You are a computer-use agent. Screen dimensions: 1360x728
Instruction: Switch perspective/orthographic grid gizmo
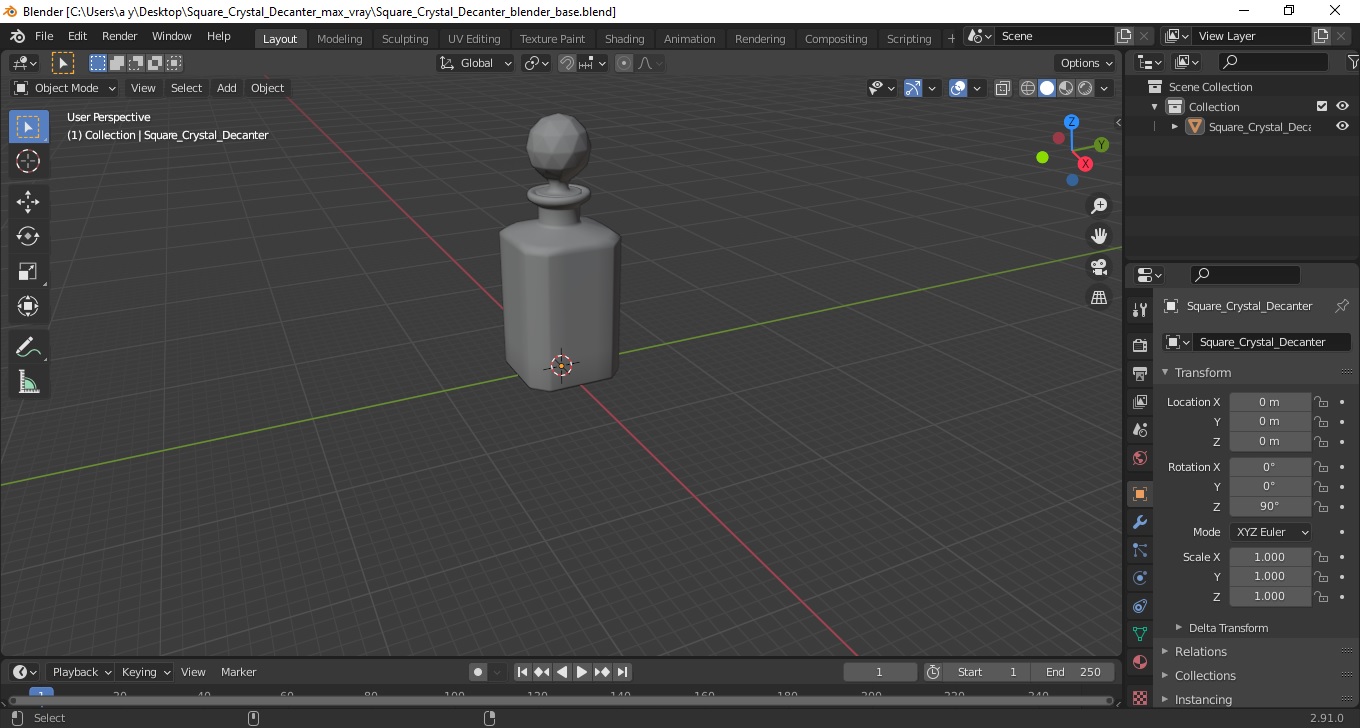[x=1099, y=297]
